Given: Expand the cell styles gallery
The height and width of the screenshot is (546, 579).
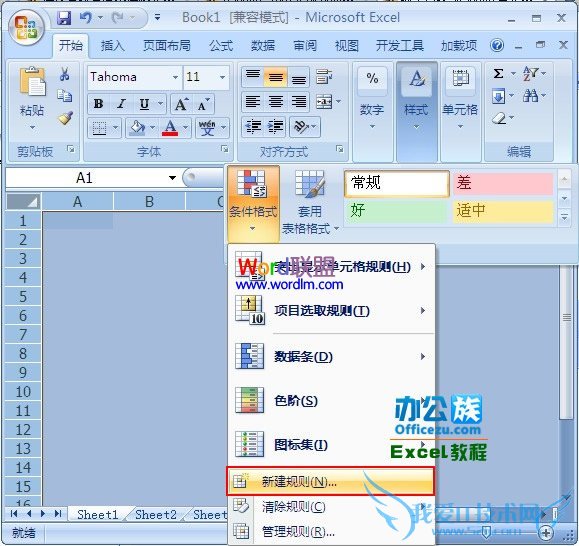Looking at the screenshot, I should (x=564, y=217).
